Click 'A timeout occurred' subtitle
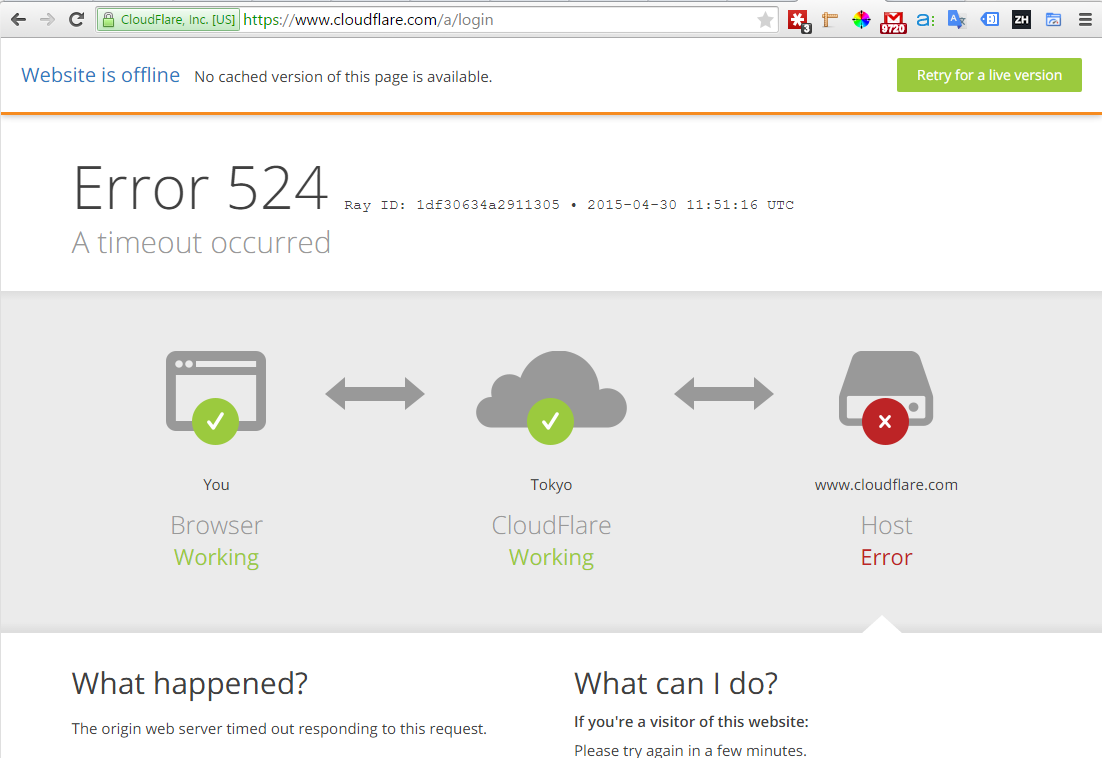Viewport: 1102px width, 758px height. click(x=201, y=242)
